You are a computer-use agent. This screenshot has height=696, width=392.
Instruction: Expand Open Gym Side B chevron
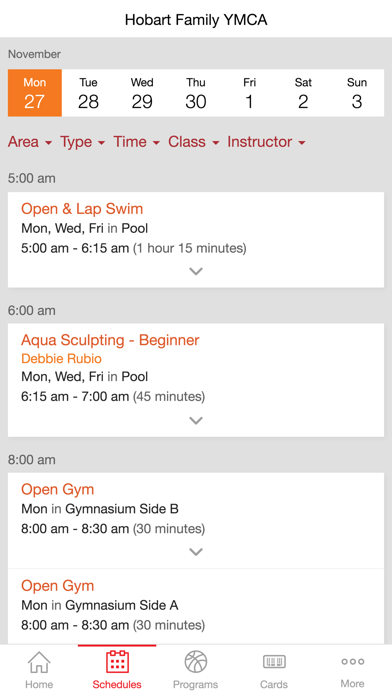click(196, 552)
